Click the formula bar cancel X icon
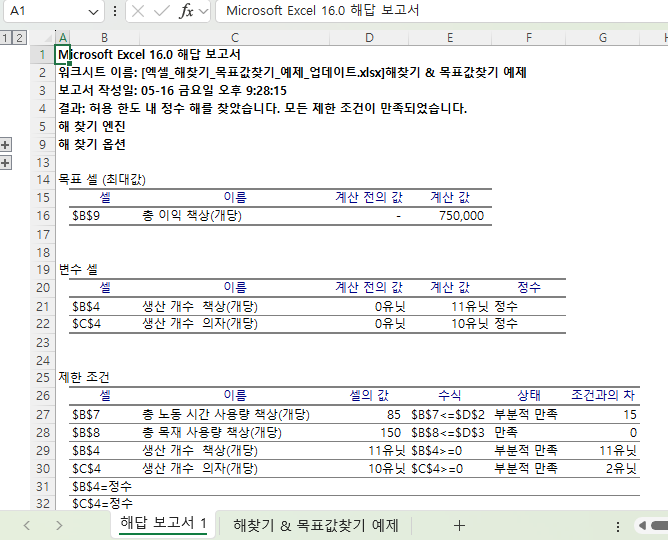 pyautogui.click(x=138, y=11)
